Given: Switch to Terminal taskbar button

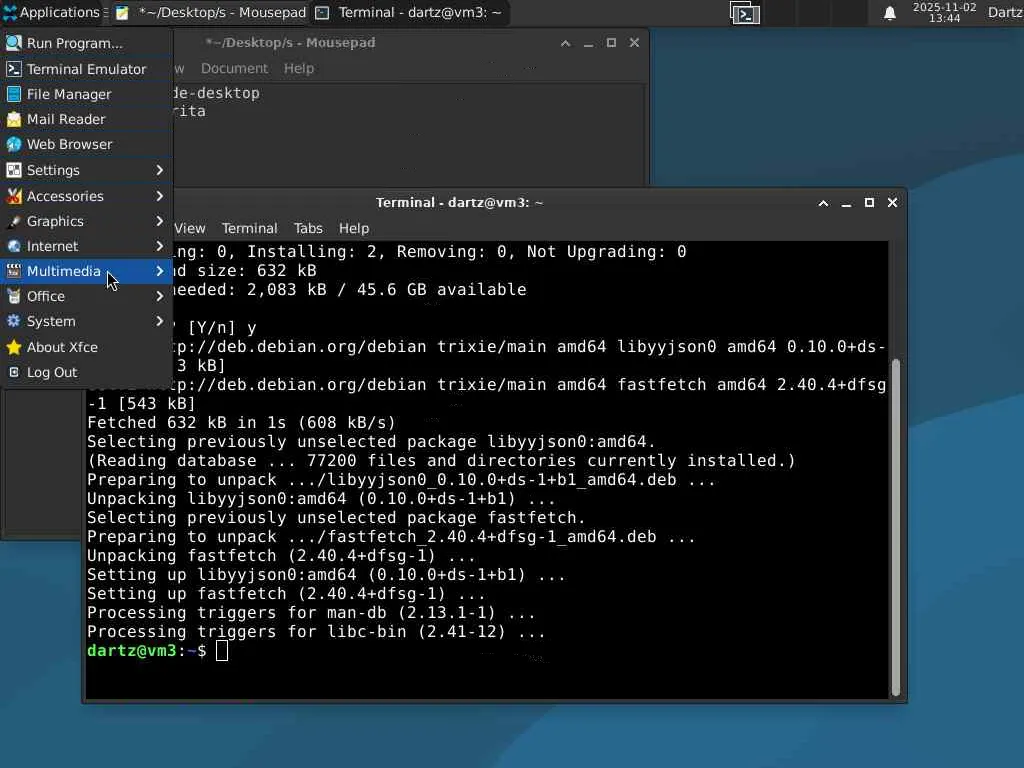Looking at the screenshot, I should (411, 13).
